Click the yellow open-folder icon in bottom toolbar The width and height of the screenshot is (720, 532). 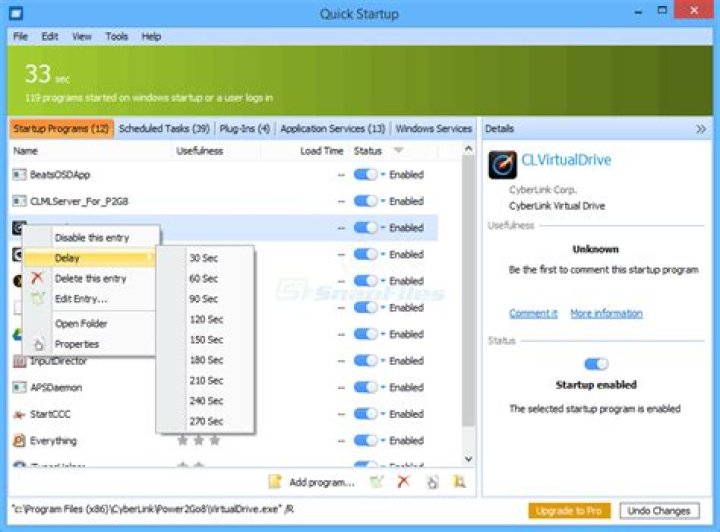[x=459, y=482]
